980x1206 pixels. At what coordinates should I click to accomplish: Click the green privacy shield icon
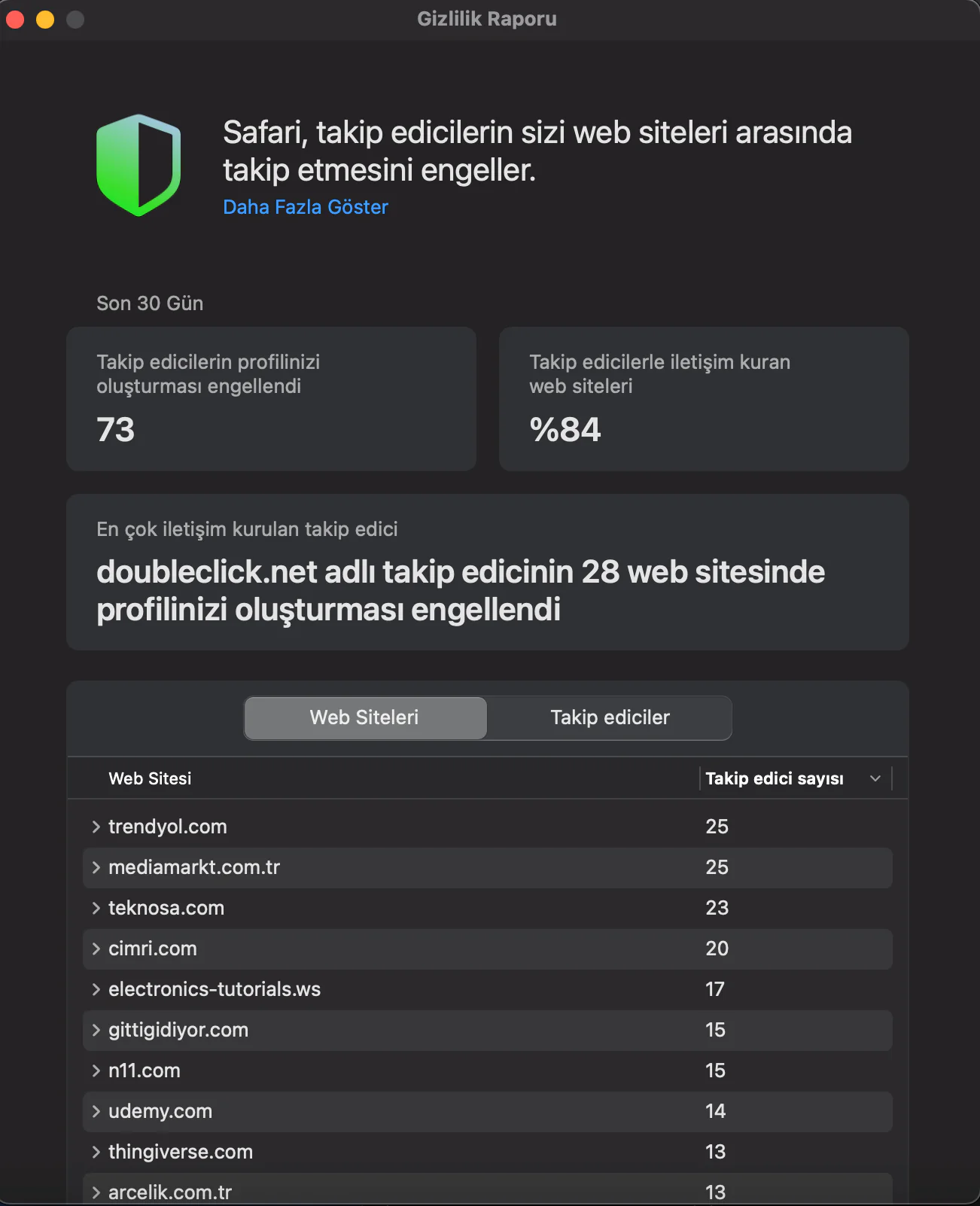(138, 165)
